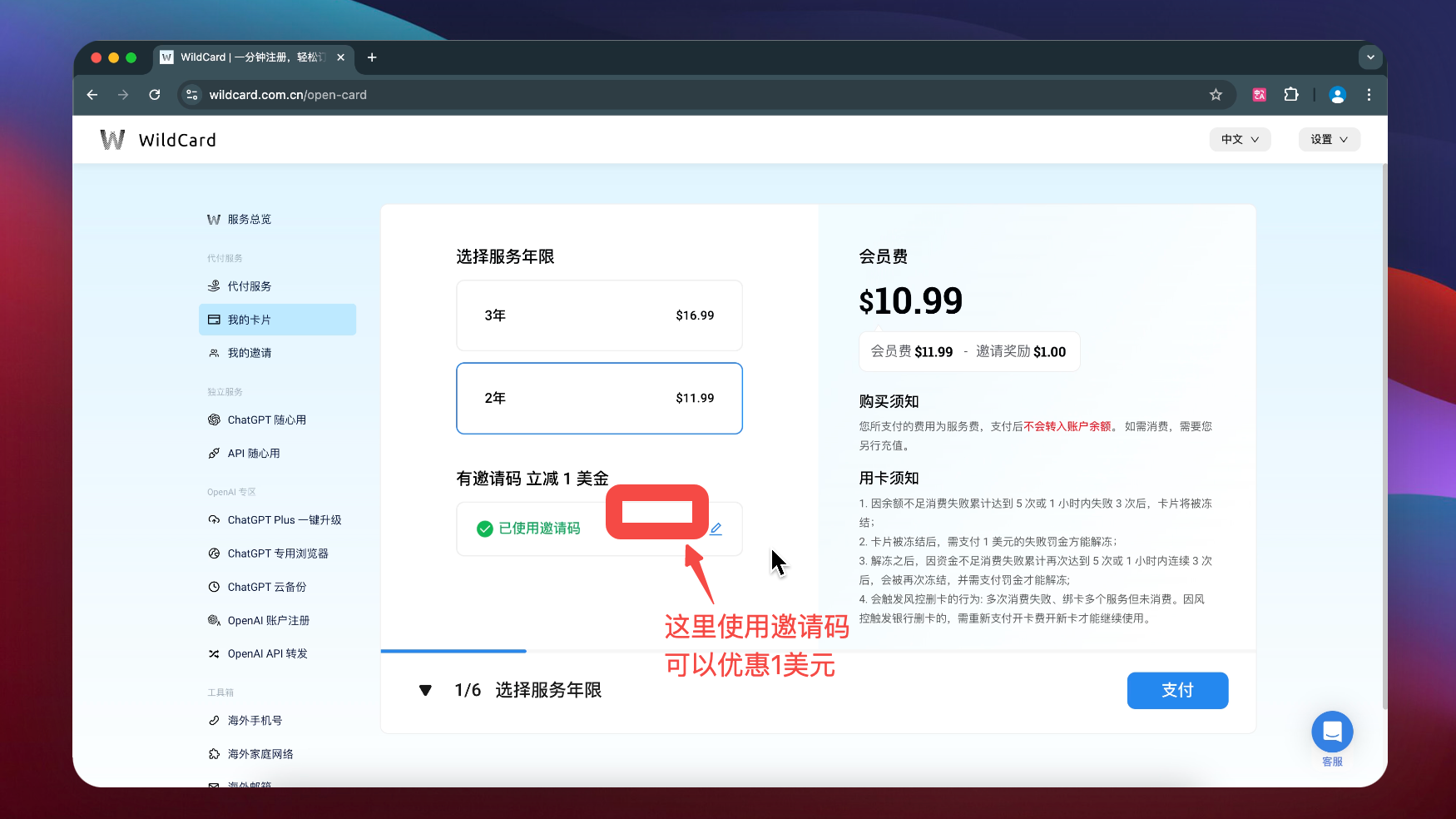Viewport: 1456px width, 819px height.
Task: Go back to previous page
Action: point(92,95)
